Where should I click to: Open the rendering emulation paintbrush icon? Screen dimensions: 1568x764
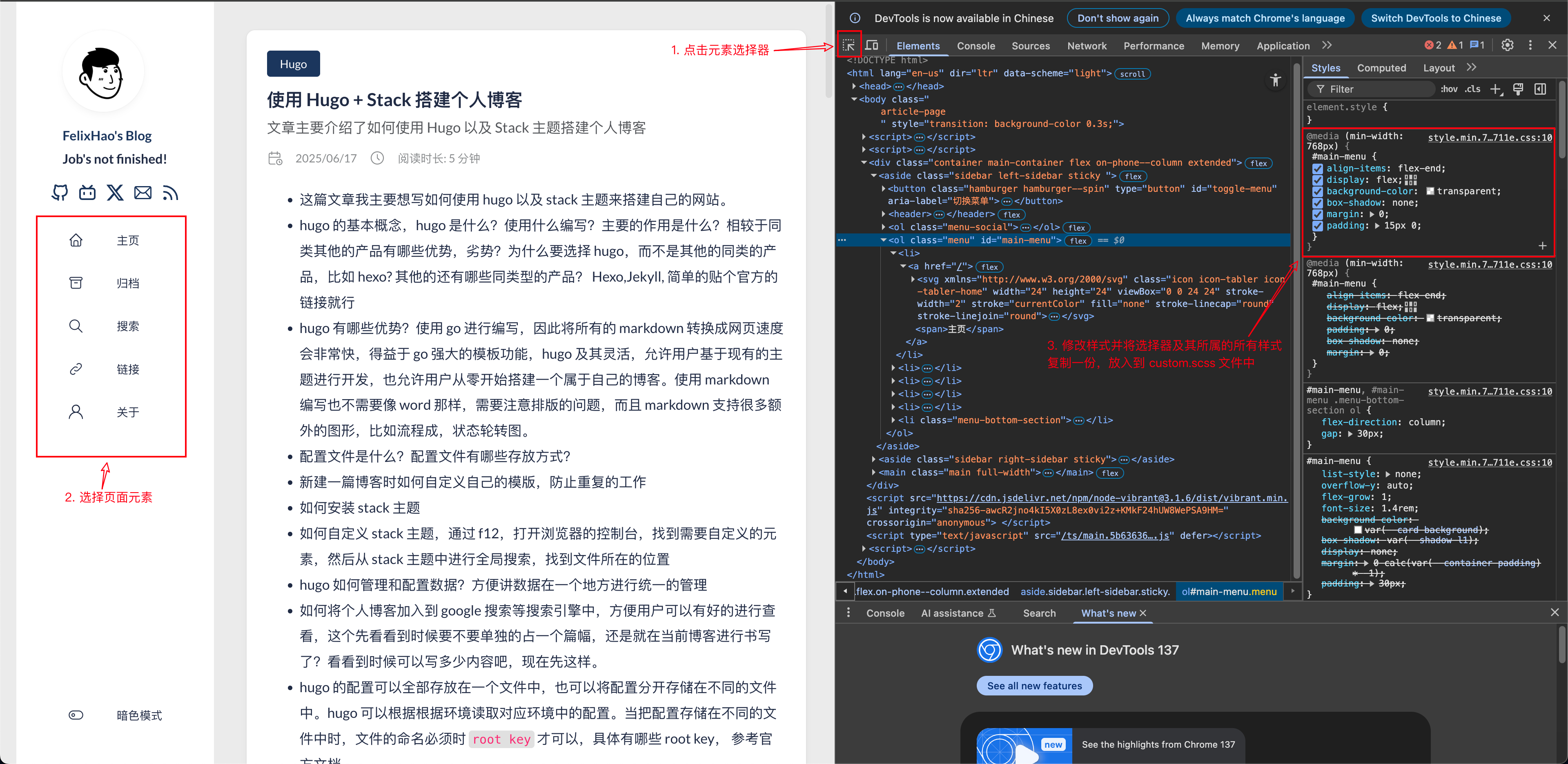(x=1518, y=89)
